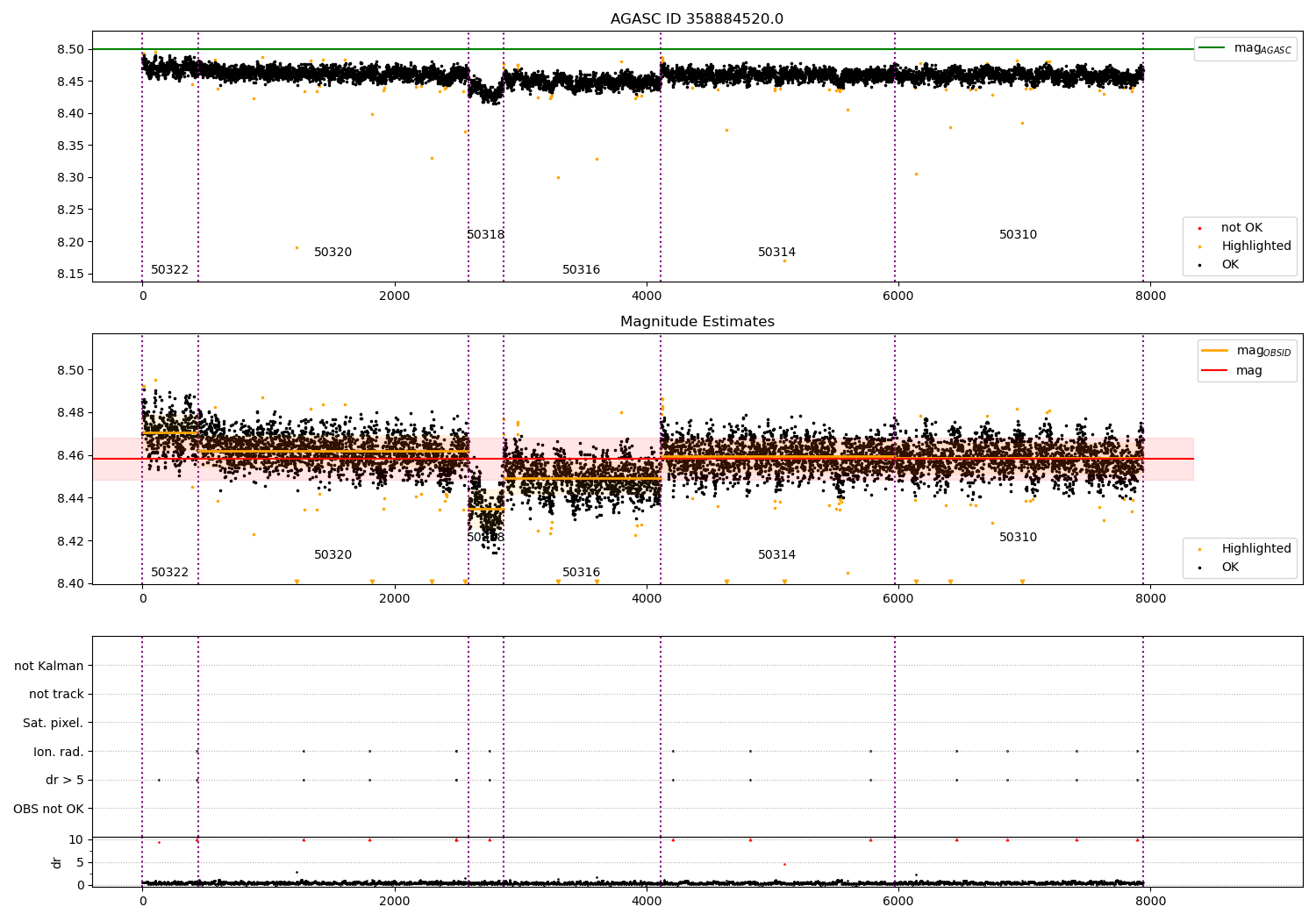Click the 8.48 y-tick in middle panel
The width and height of the screenshot is (1316, 921).
(70, 413)
